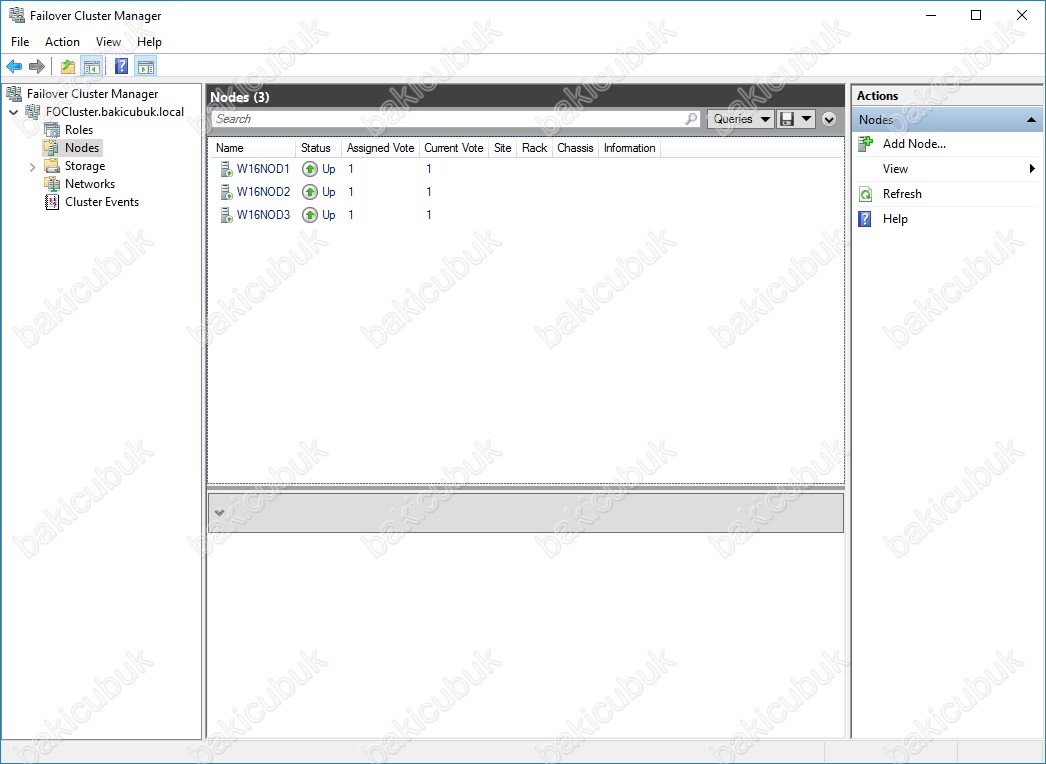This screenshot has width=1046, height=764.
Task: Click the FOCluster.bakicubuk.local cluster icon
Action: [x=33, y=111]
